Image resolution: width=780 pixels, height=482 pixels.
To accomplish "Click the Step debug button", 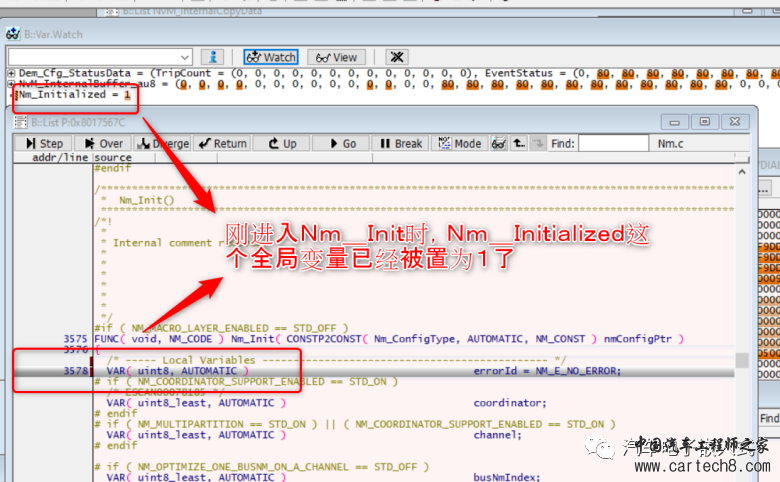I will (x=43, y=143).
